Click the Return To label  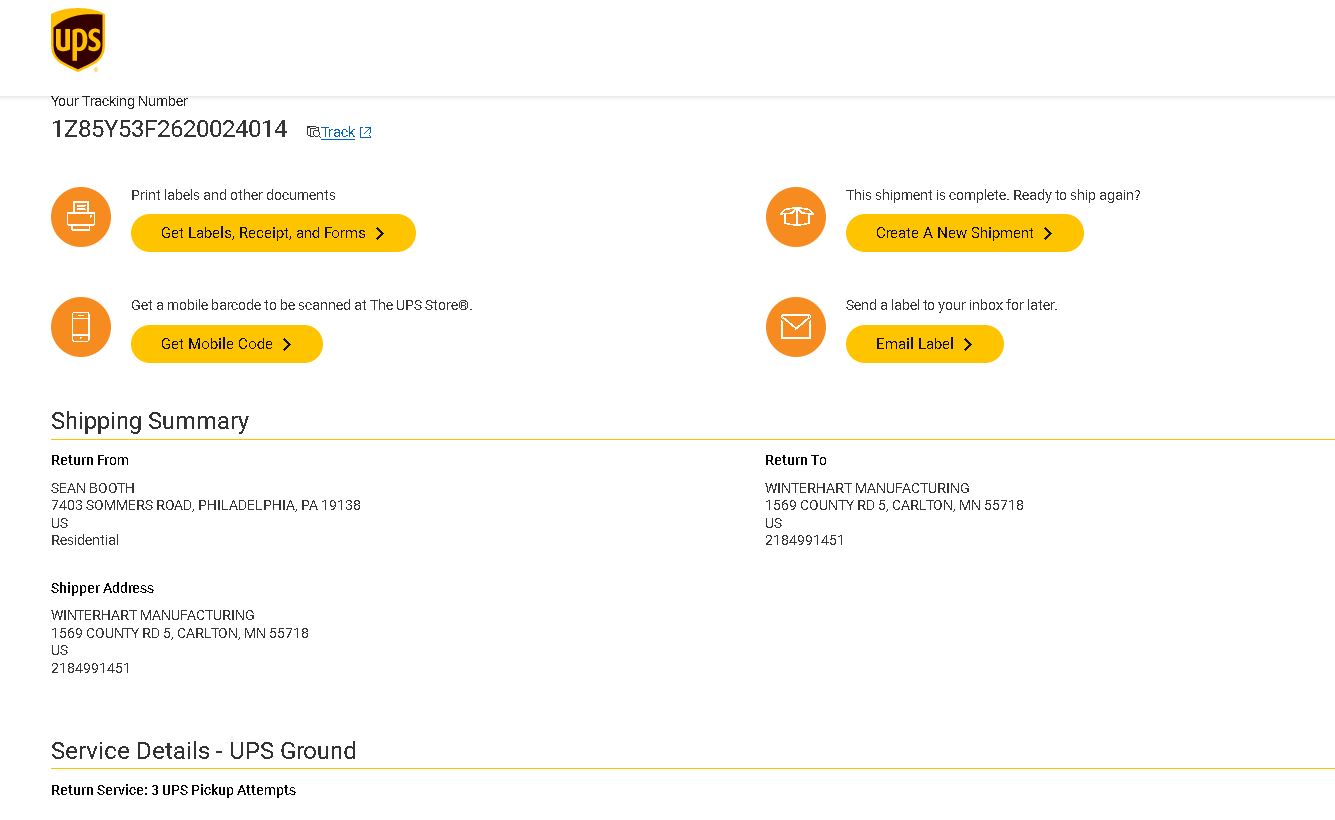pos(796,460)
